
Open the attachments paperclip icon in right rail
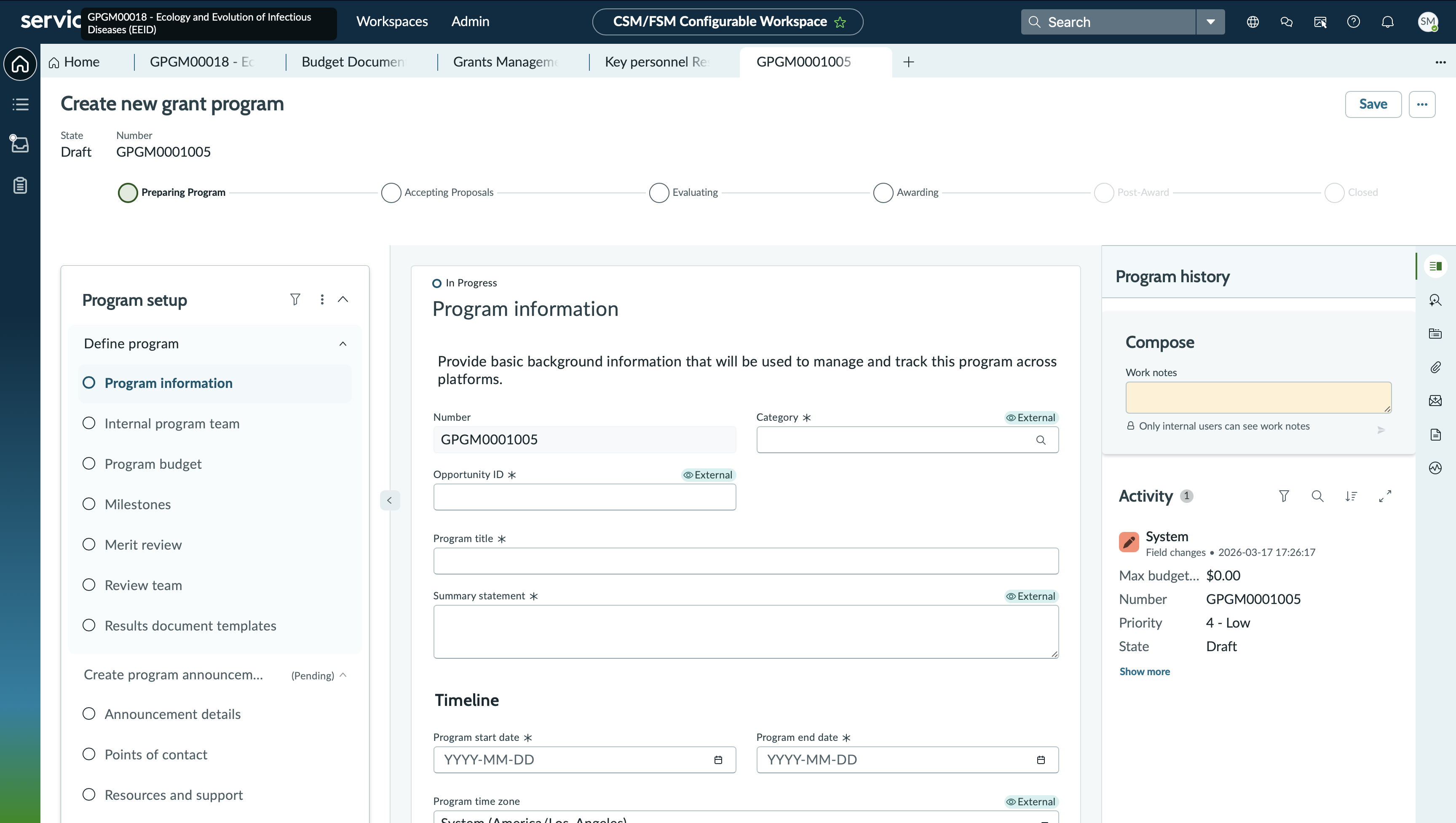1435,367
